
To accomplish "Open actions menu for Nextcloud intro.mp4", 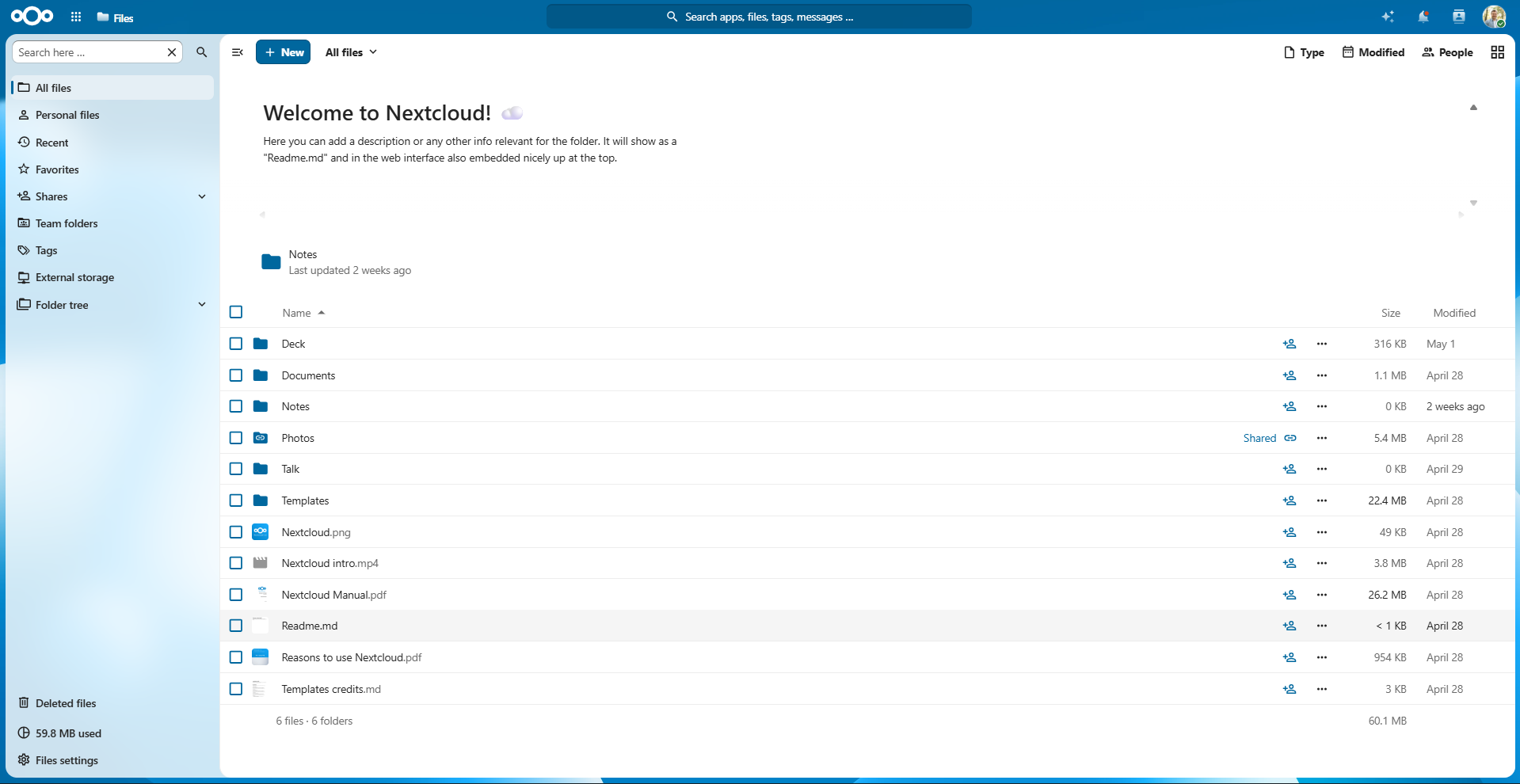I will [x=1322, y=563].
